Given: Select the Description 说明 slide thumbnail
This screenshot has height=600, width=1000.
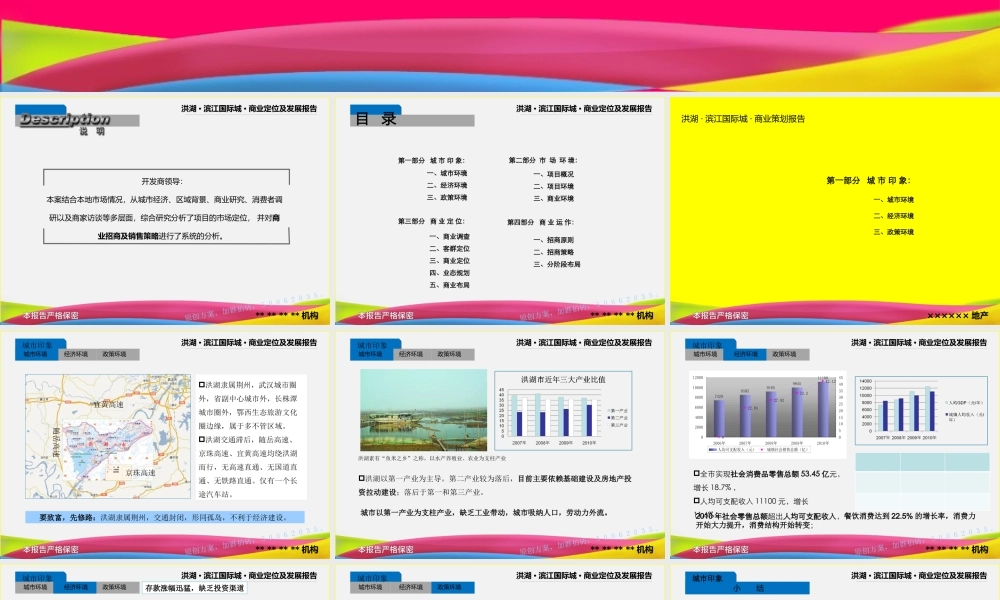Looking at the screenshot, I should [165, 211].
